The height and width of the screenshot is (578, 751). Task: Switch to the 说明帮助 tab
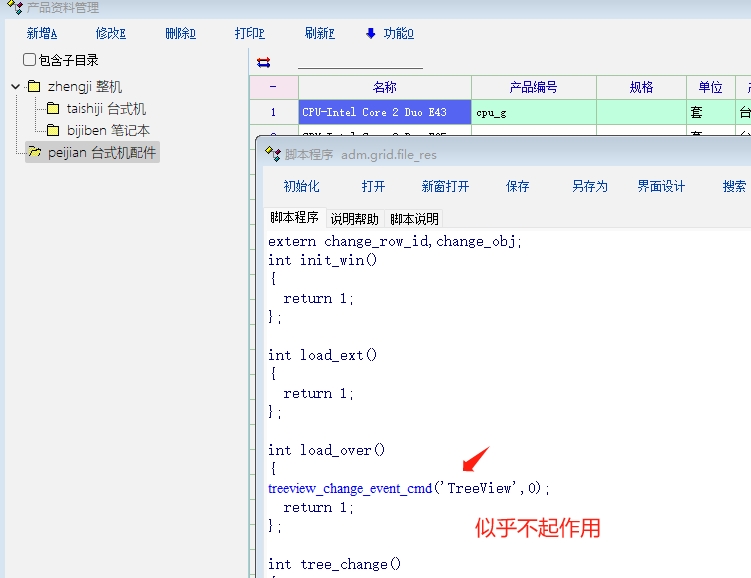pos(355,219)
